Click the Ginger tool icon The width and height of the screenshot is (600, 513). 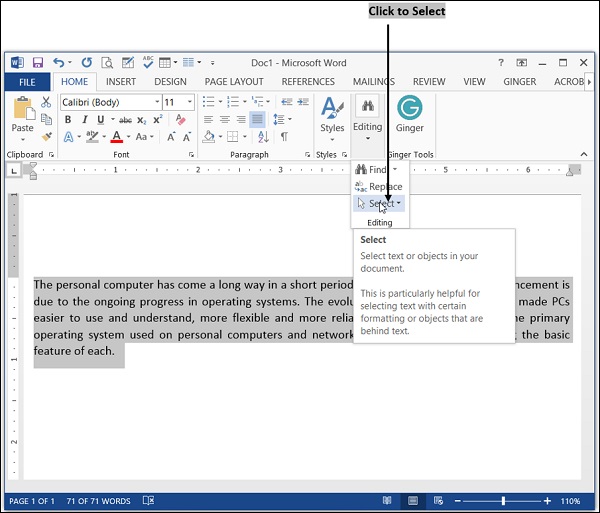coord(409,108)
